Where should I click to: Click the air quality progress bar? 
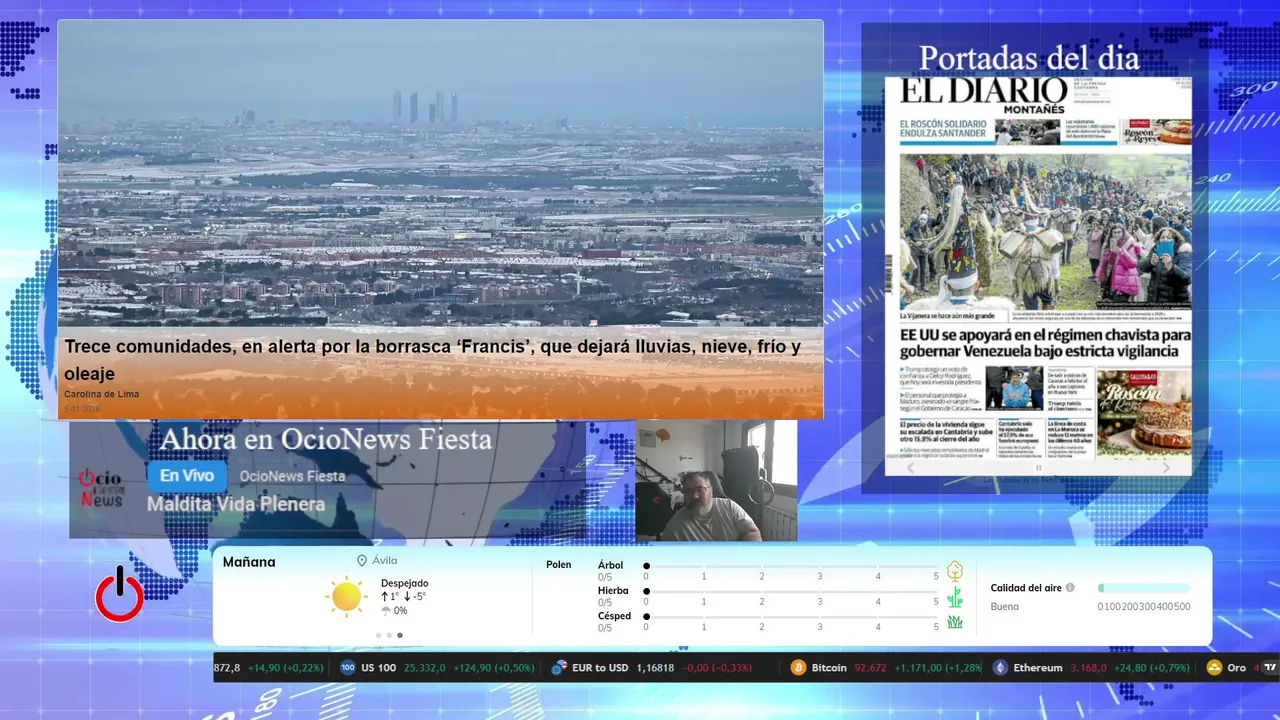(x=1144, y=588)
